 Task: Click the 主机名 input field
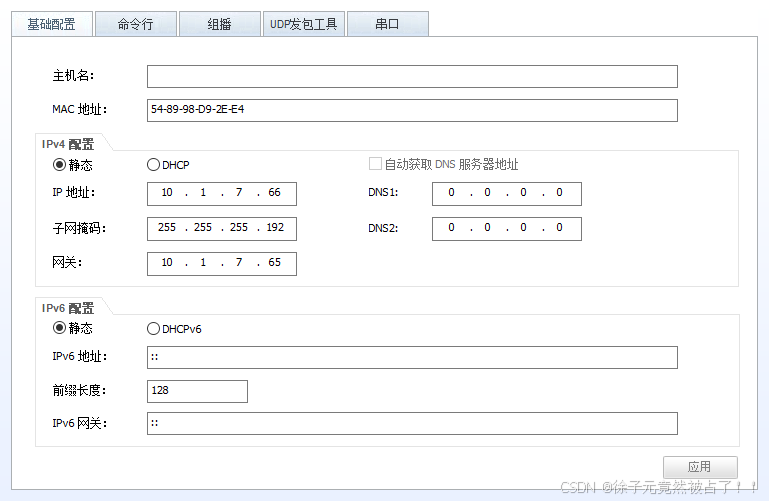point(412,76)
